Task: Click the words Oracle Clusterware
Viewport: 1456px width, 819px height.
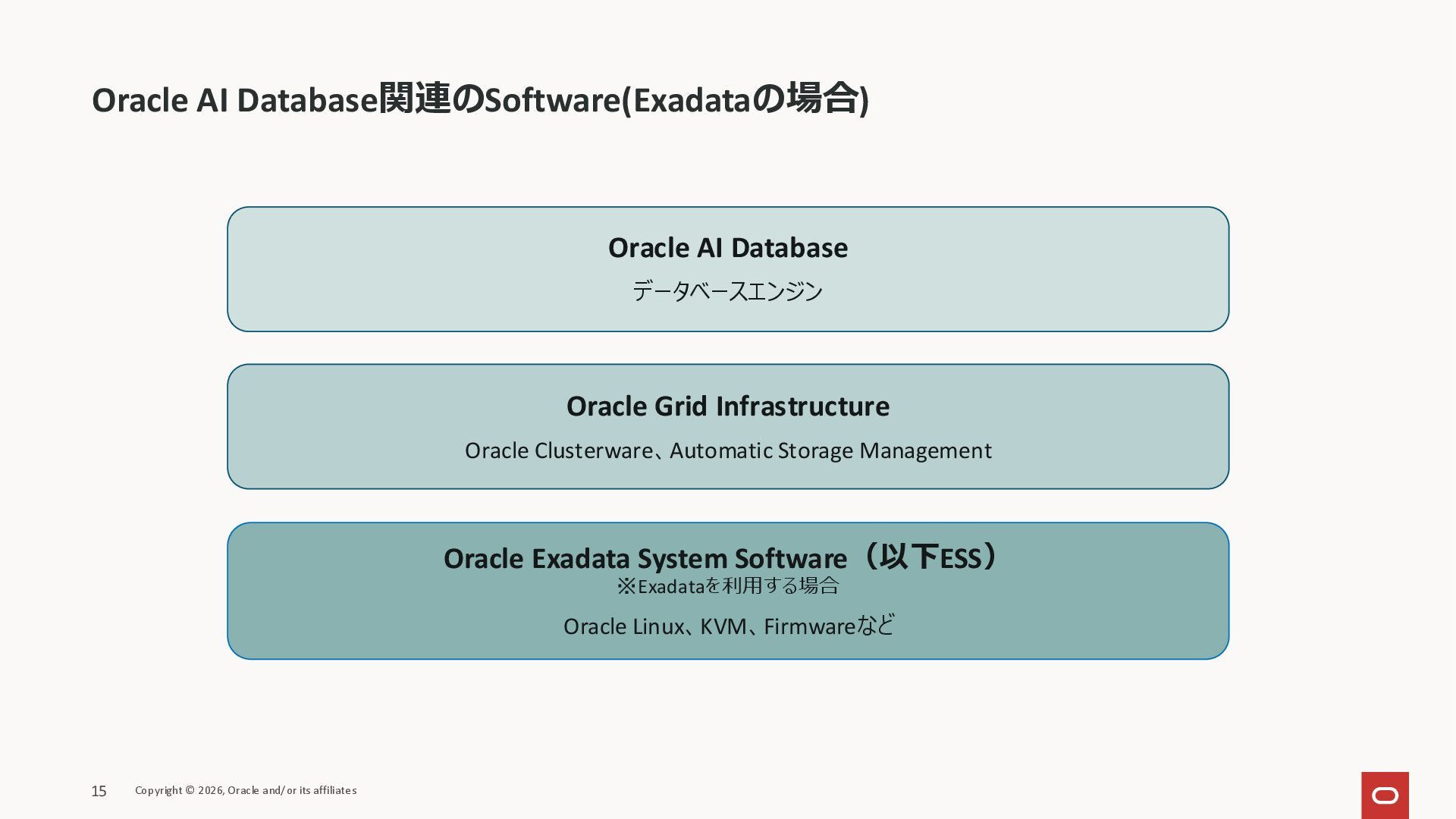Action: (x=558, y=451)
